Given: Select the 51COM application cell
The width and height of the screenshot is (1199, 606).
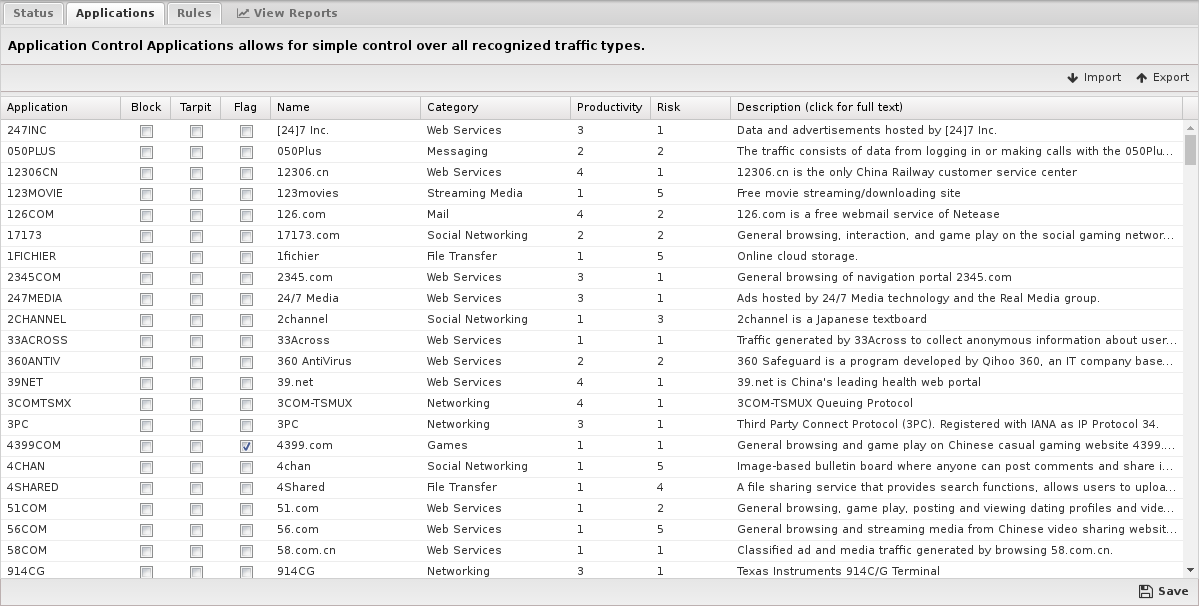Looking at the screenshot, I should coord(60,508).
